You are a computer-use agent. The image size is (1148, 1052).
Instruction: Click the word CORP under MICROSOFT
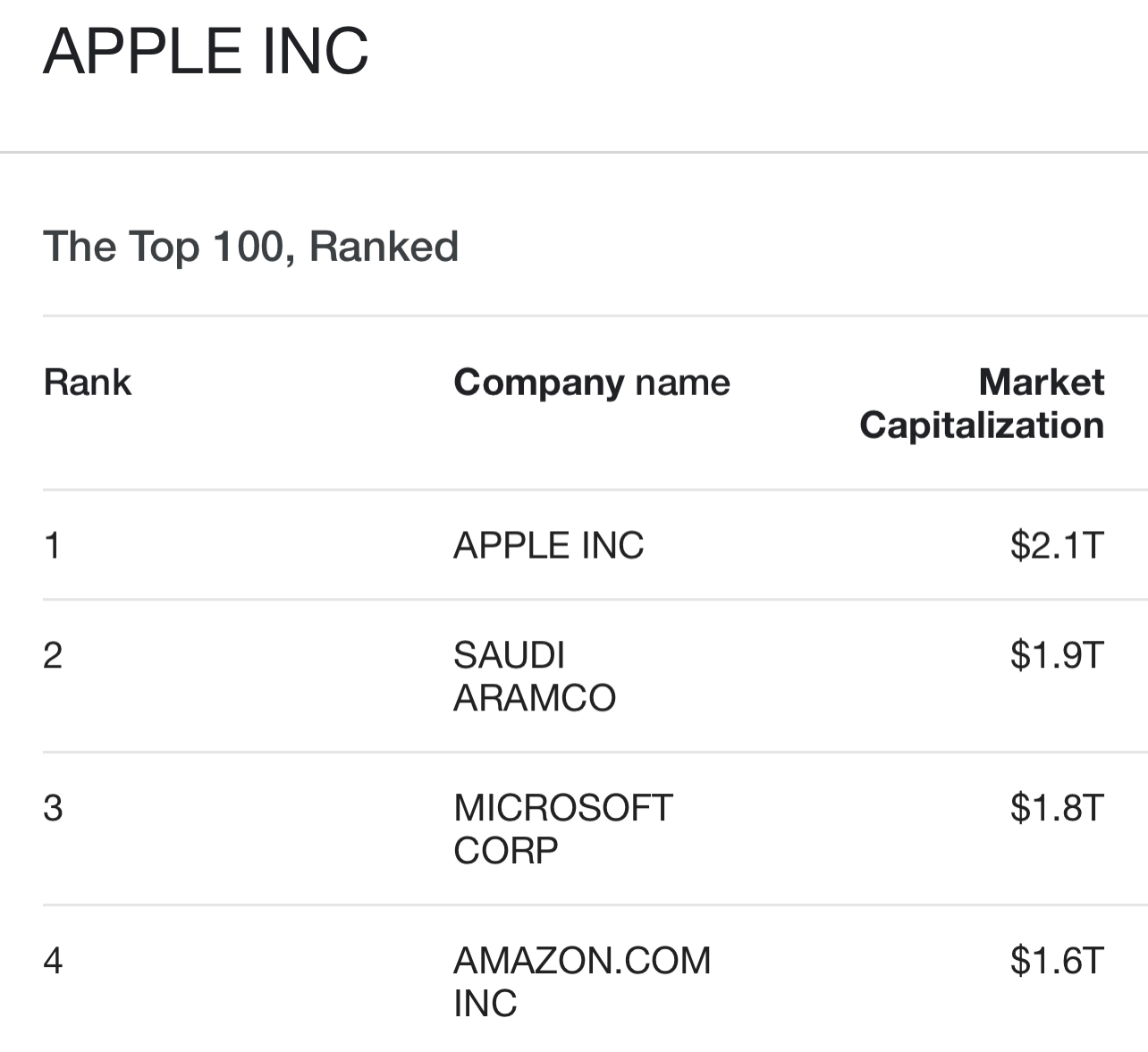pos(505,851)
